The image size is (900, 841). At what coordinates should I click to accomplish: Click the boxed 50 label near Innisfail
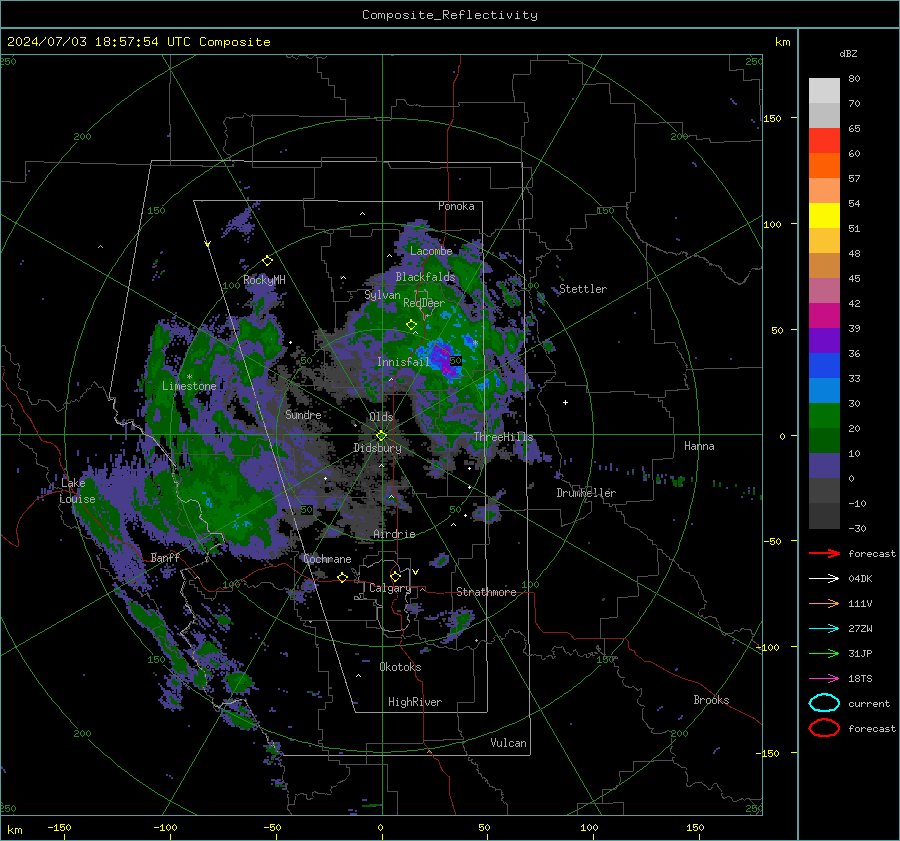456,361
